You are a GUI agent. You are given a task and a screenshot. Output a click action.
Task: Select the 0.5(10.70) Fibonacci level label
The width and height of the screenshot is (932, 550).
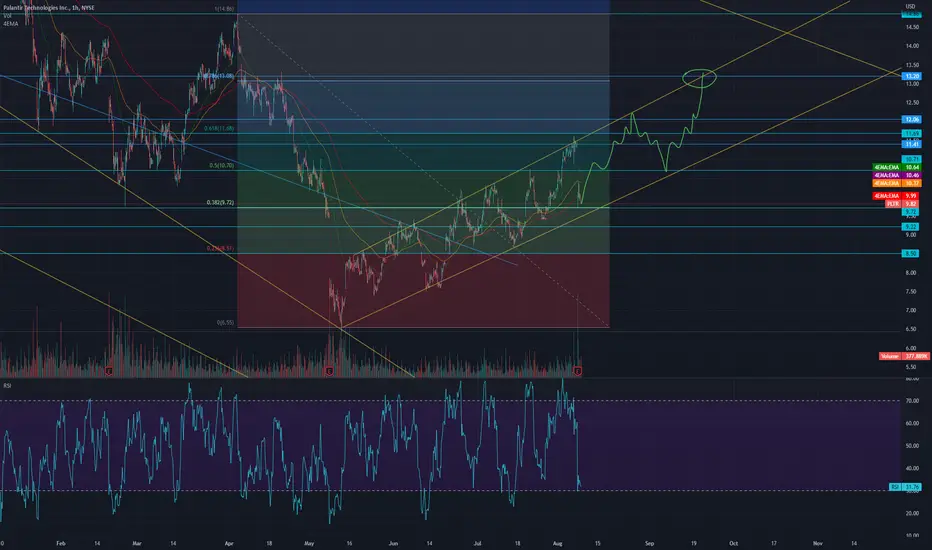tap(221, 166)
